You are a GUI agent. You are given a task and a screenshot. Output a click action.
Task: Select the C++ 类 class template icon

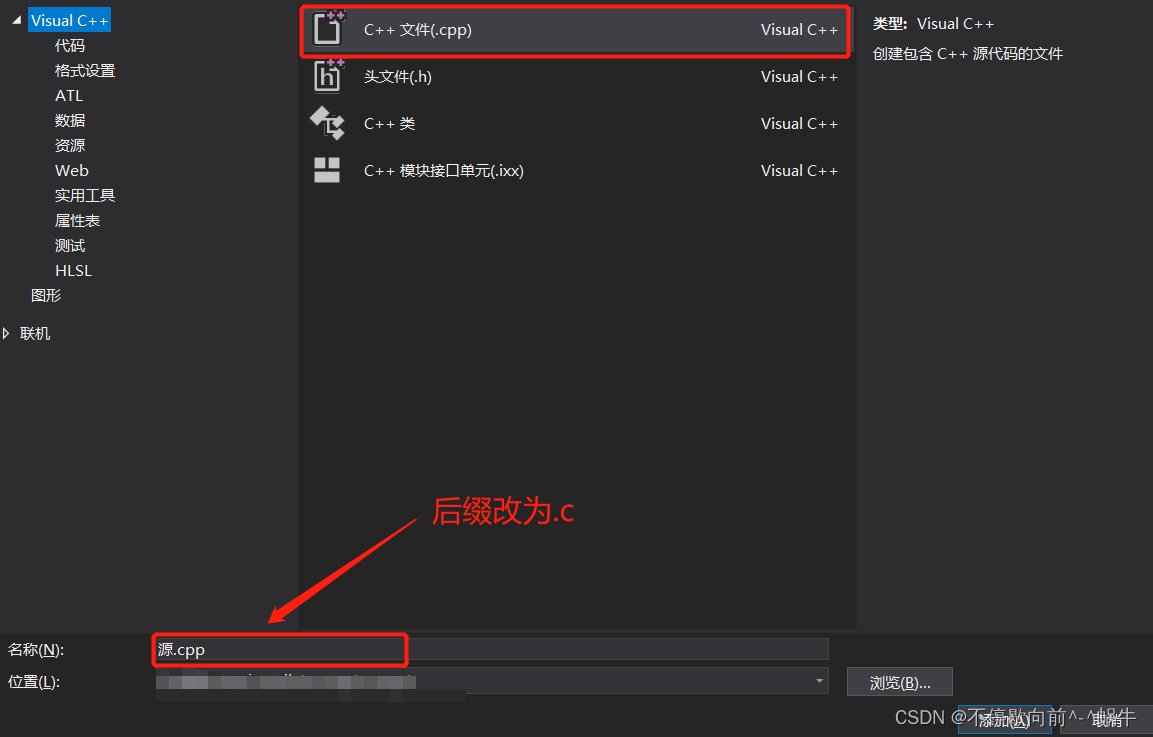point(328,123)
